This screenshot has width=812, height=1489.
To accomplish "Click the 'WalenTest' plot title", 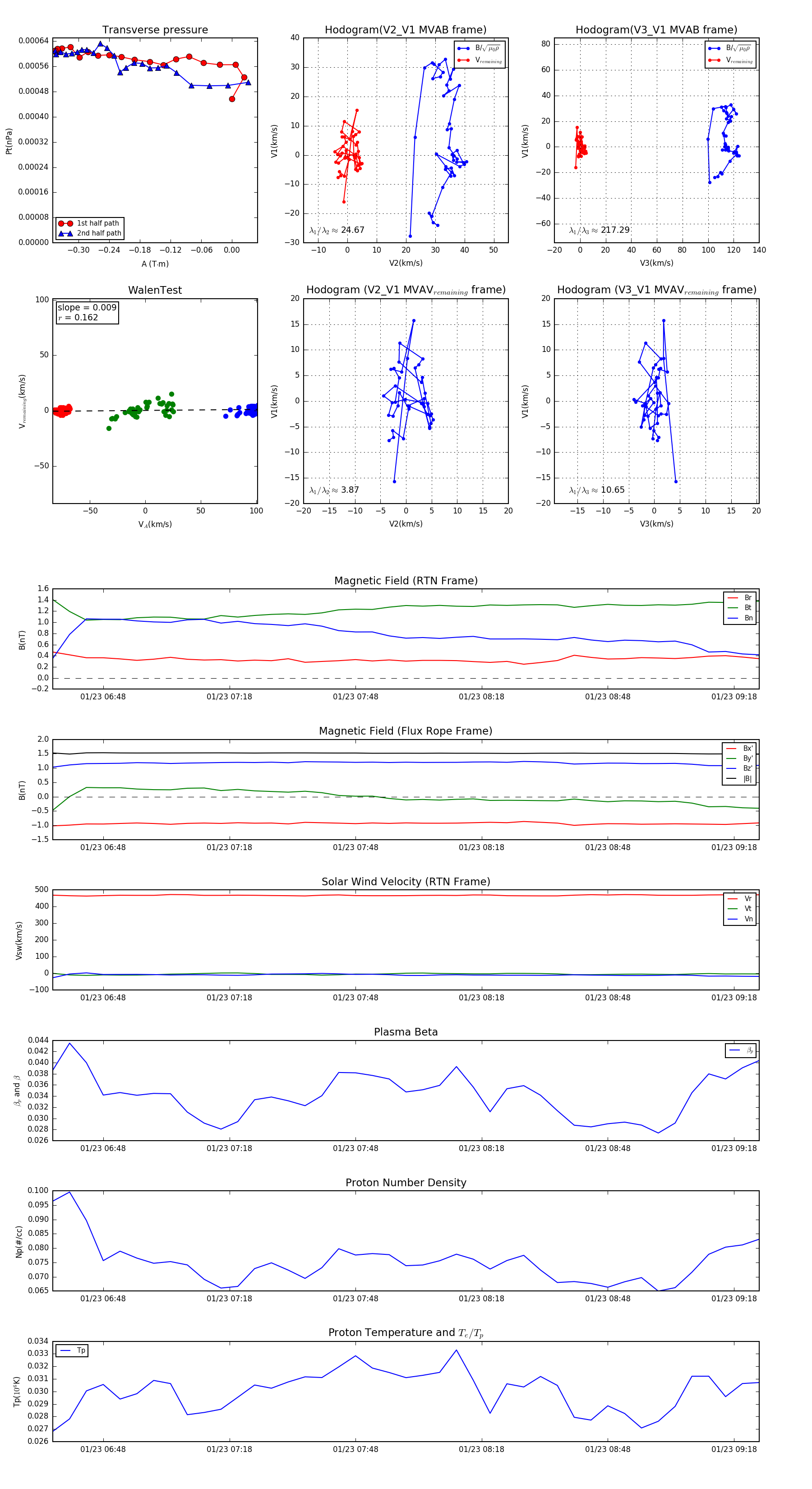I will [x=155, y=290].
